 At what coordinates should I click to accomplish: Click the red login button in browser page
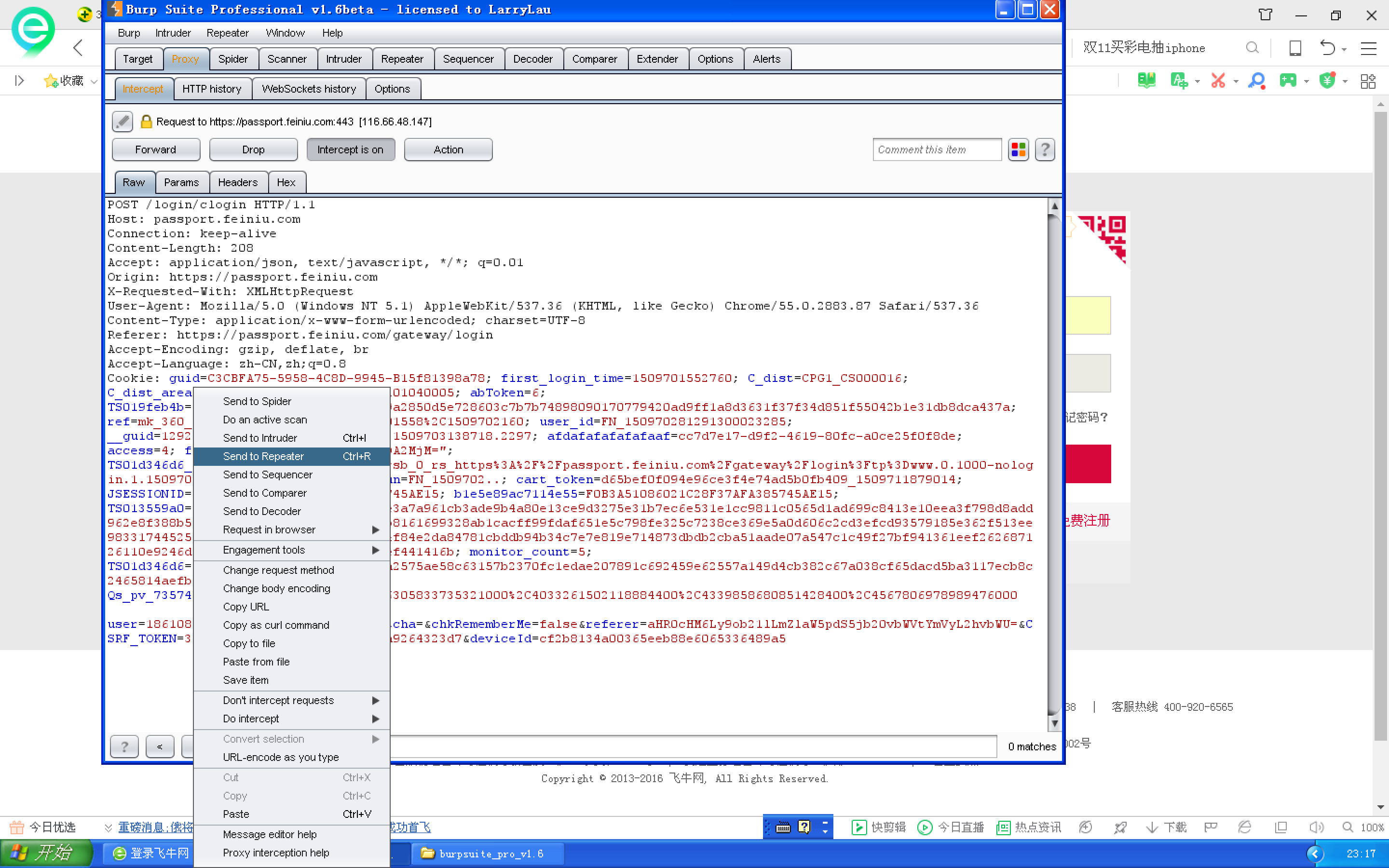[x=1088, y=464]
